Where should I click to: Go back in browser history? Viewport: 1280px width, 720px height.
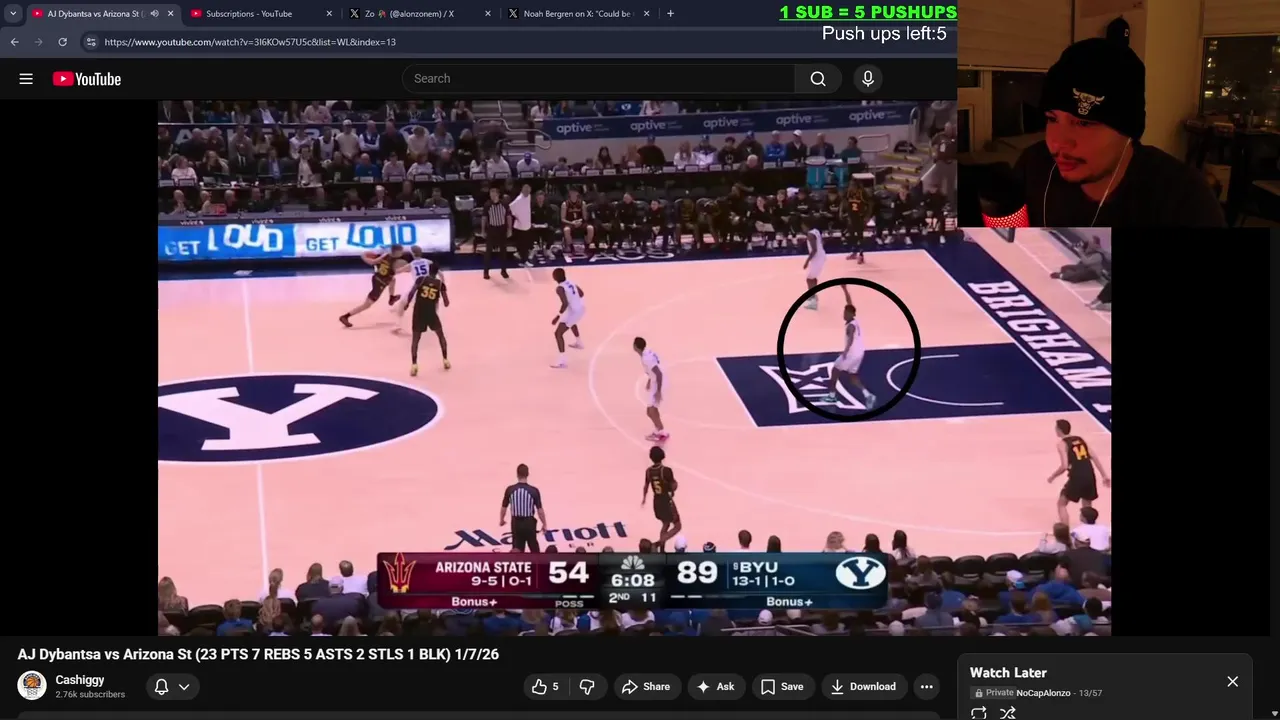tap(14, 42)
